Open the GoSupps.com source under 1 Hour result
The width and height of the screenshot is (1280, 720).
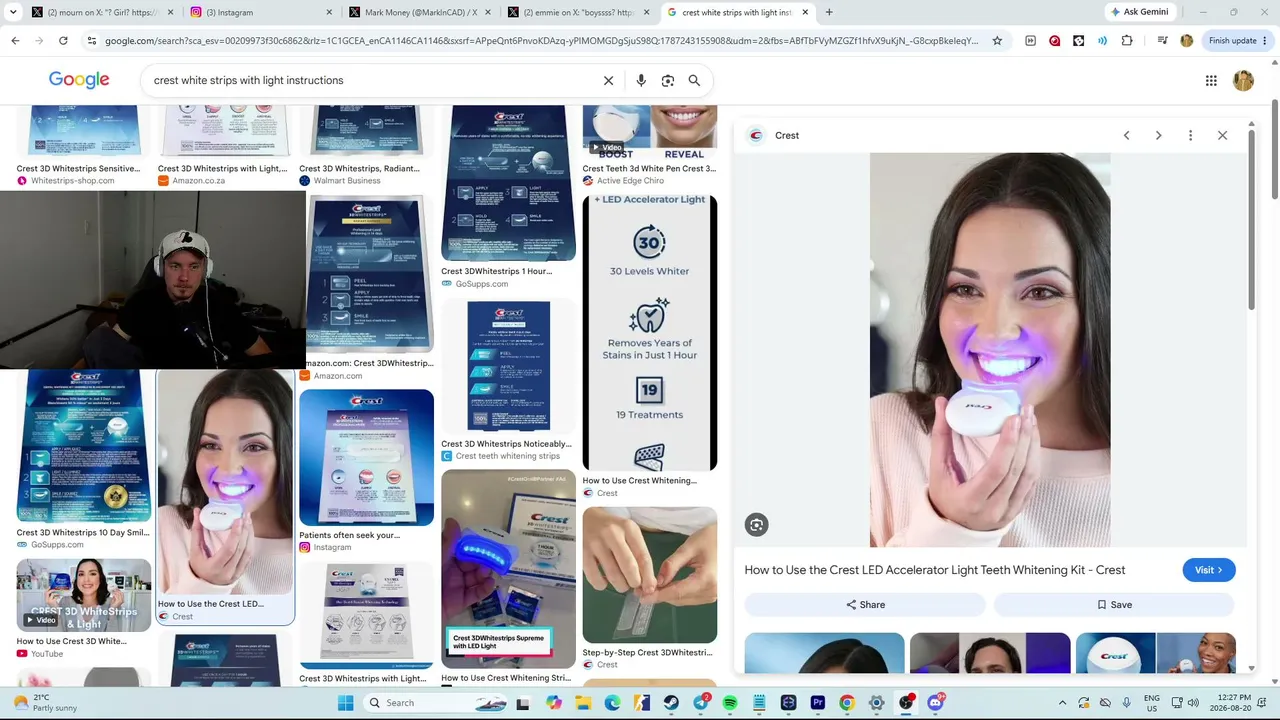click(x=482, y=284)
